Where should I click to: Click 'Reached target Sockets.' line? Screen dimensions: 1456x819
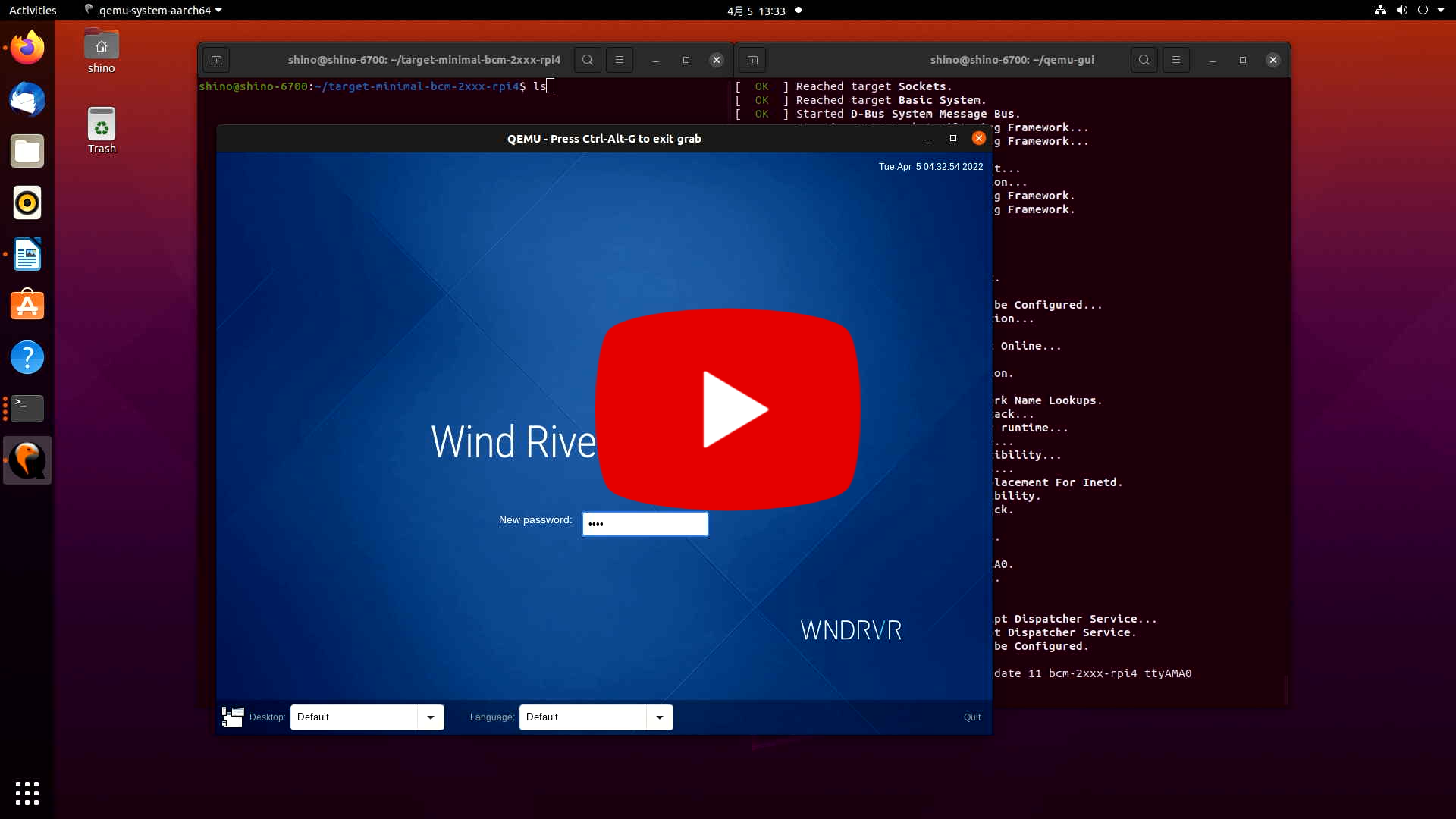[843, 86]
